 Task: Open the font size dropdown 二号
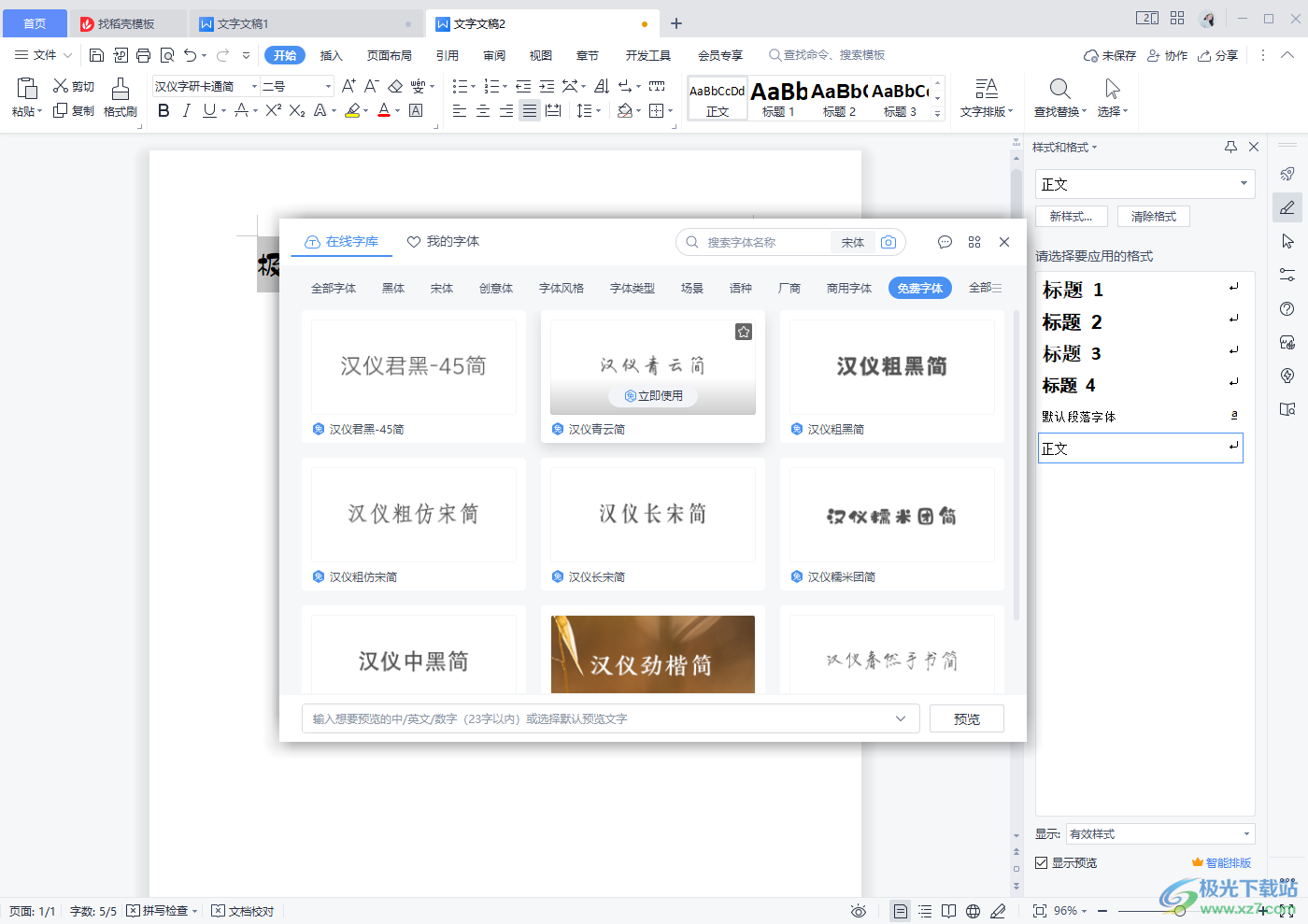click(x=328, y=86)
